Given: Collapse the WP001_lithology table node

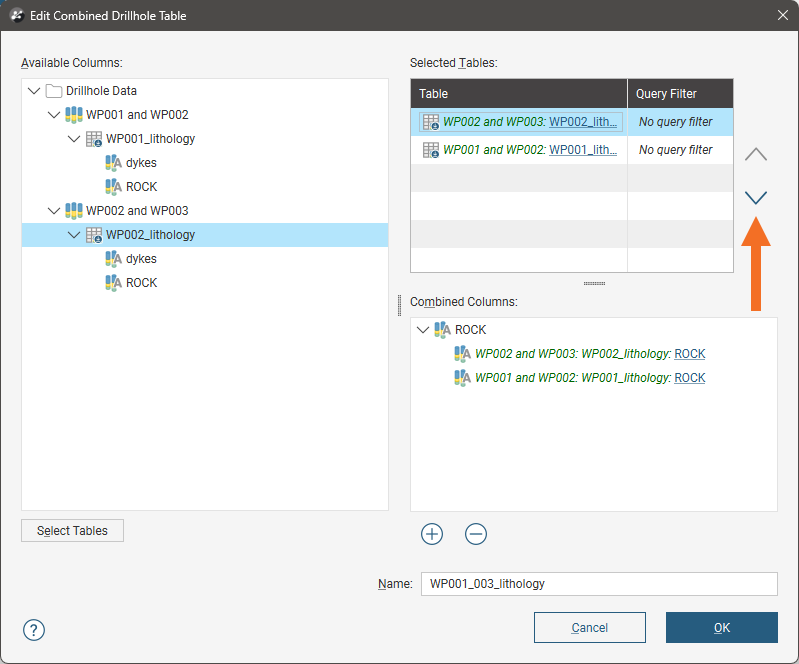Looking at the screenshot, I should pos(74,139).
